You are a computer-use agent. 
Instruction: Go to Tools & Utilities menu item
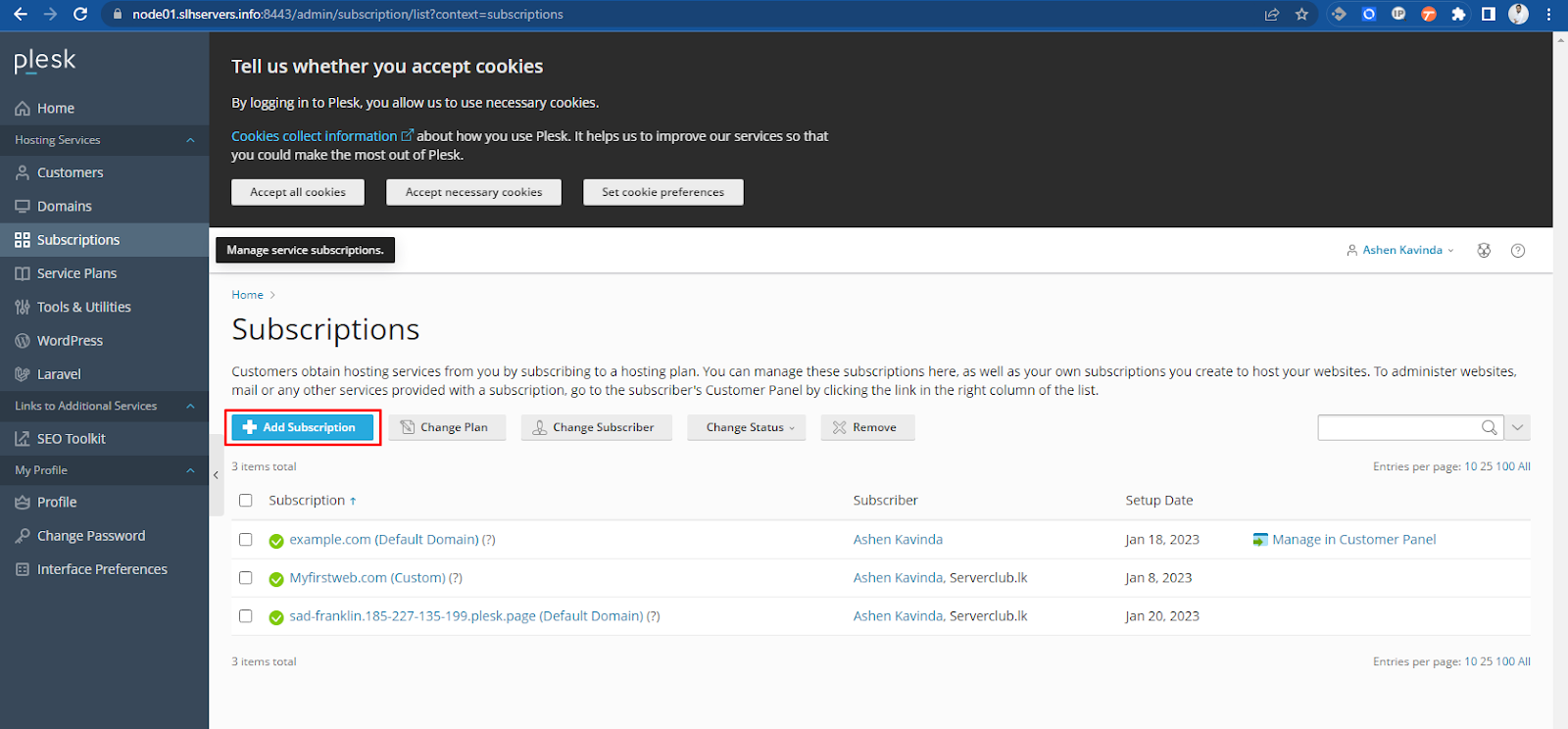(83, 307)
